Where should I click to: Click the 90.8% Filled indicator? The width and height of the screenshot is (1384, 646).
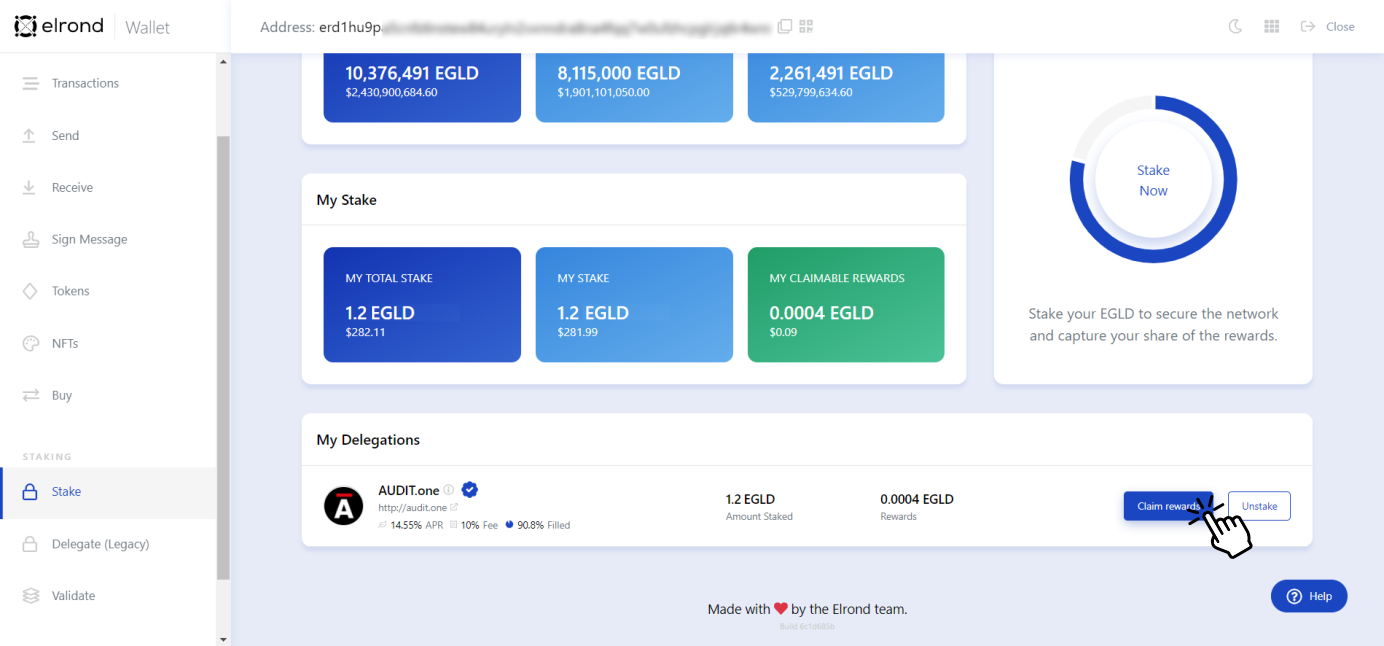point(538,524)
